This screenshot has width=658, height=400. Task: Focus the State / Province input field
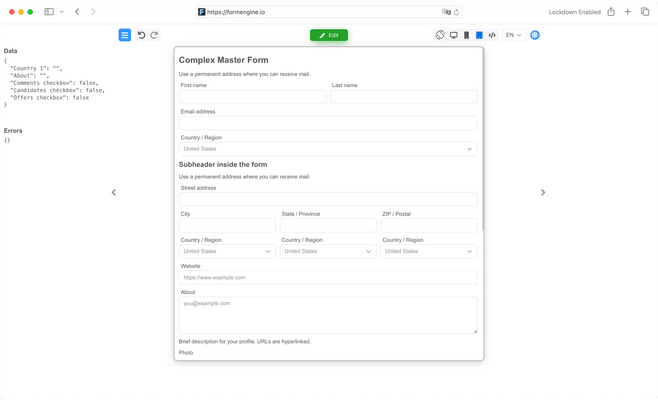click(328, 225)
